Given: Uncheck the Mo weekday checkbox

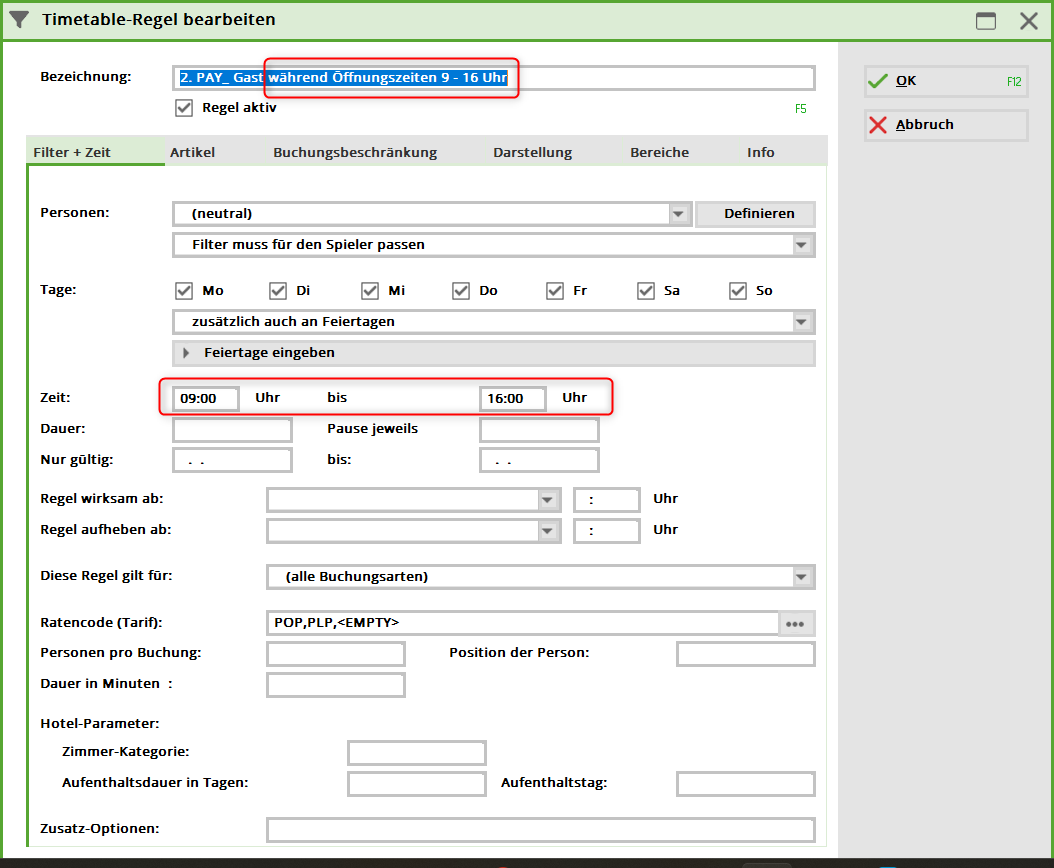Looking at the screenshot, I should 184,291.
